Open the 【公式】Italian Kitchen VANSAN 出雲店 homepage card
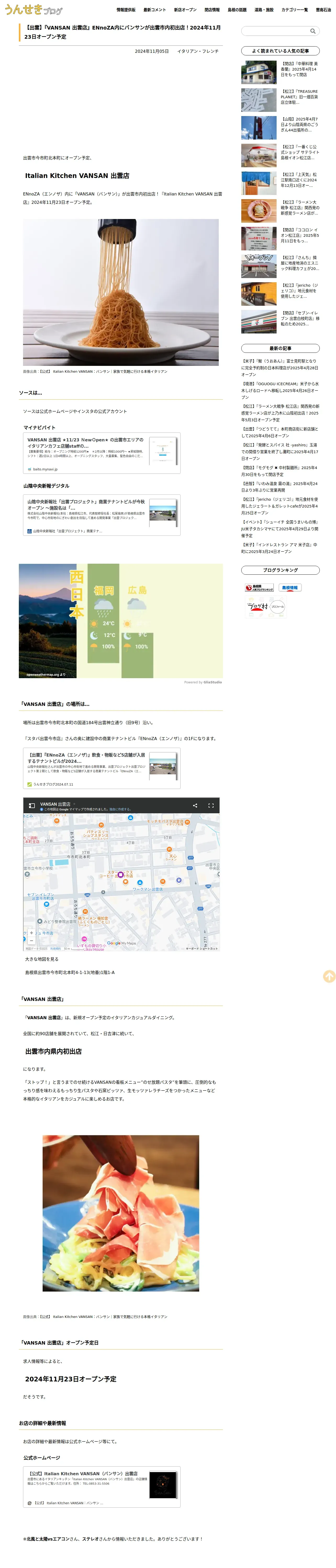 click(x=102, y=1487)
